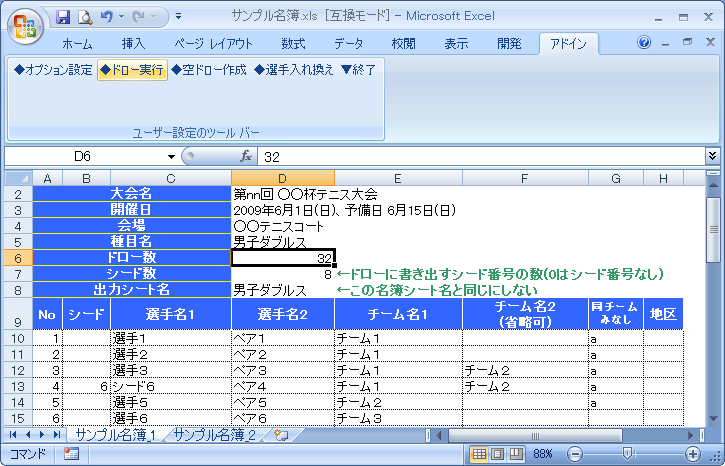Go to the 数式 tab
Screen dimensions: 725x466
(293, 44)
